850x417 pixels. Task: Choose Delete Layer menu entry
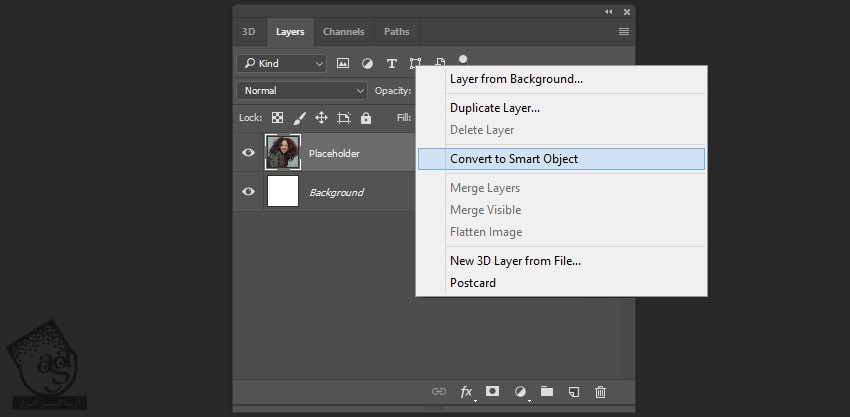tap(561, 130)
